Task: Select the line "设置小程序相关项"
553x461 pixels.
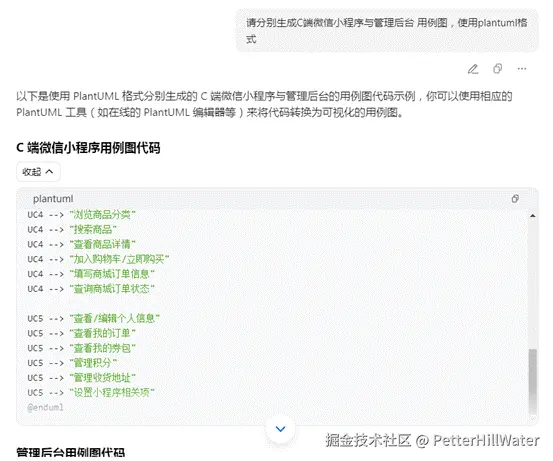Action: coord(91,393)
